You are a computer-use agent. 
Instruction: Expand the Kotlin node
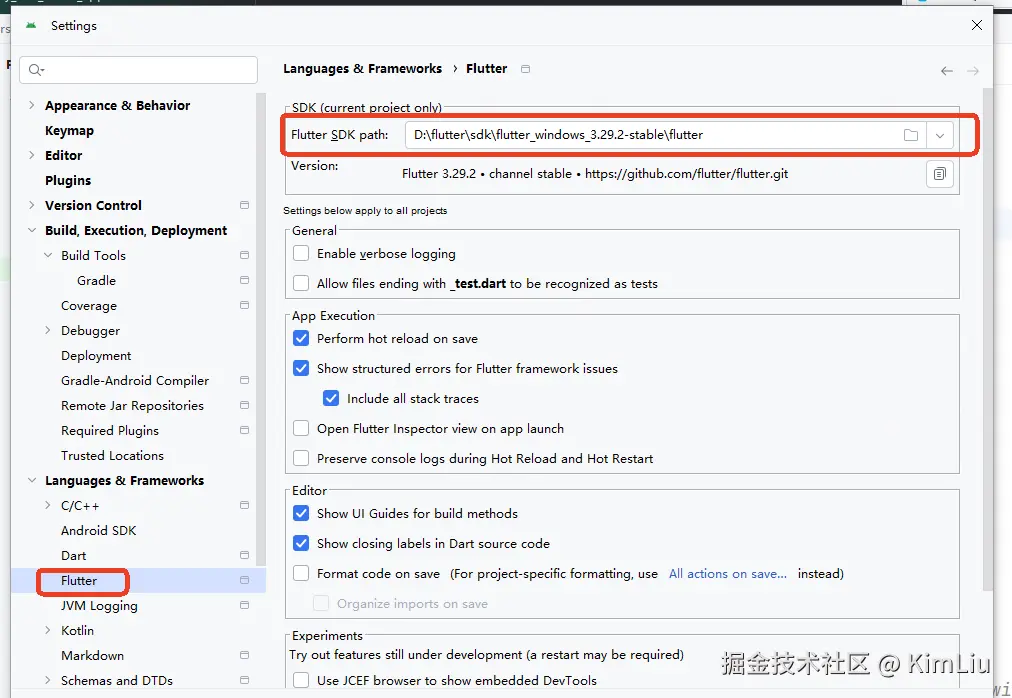[x=48, y=630]
